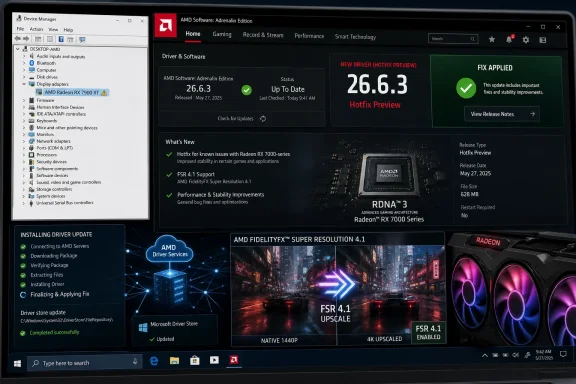Launch Microsoft Edge from the taskbar
The image size is (576, 384).
click(x=154, y=361)
